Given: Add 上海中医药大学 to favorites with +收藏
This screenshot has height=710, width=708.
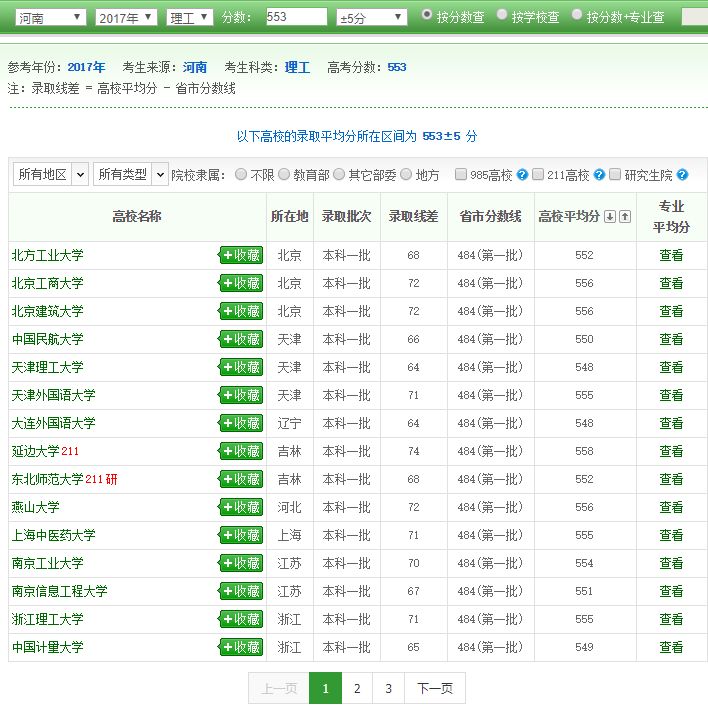Looking at the screenshot, I should 241,535.
